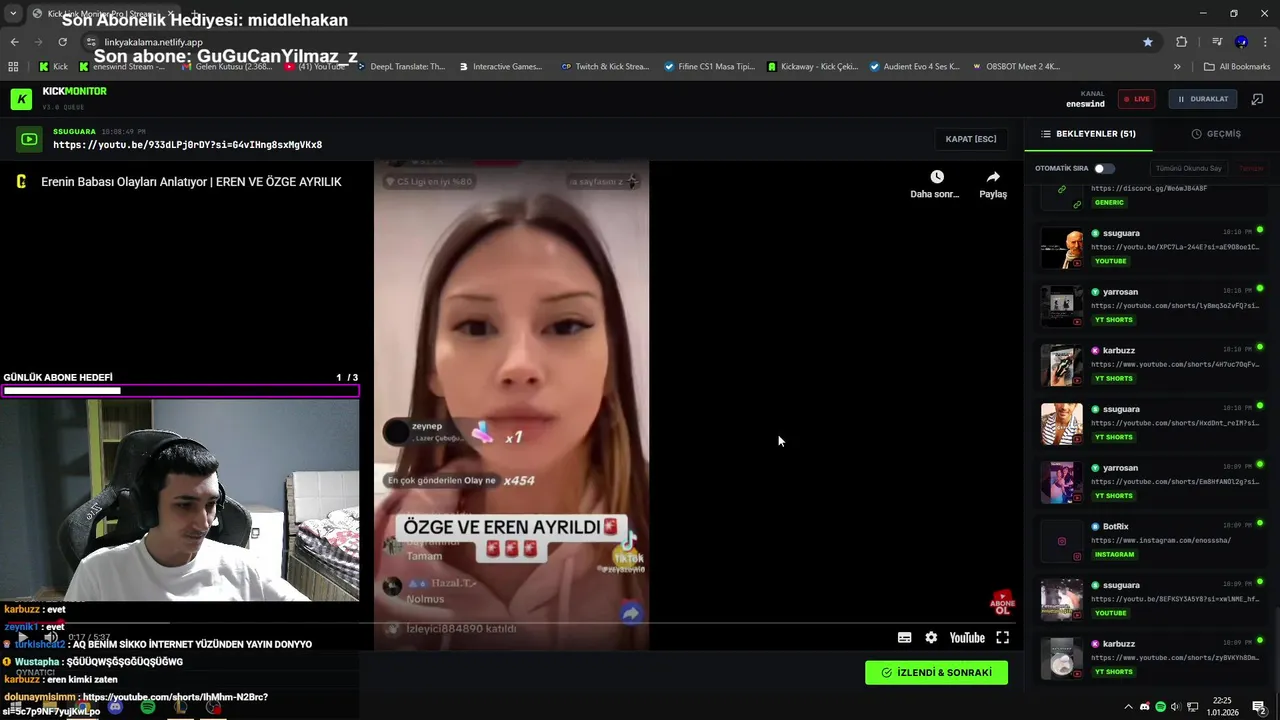Image resolution: width=1280 pixels, height=720 pixels.
Task: Open the Kick bookmark
Action: coord(53,67)
